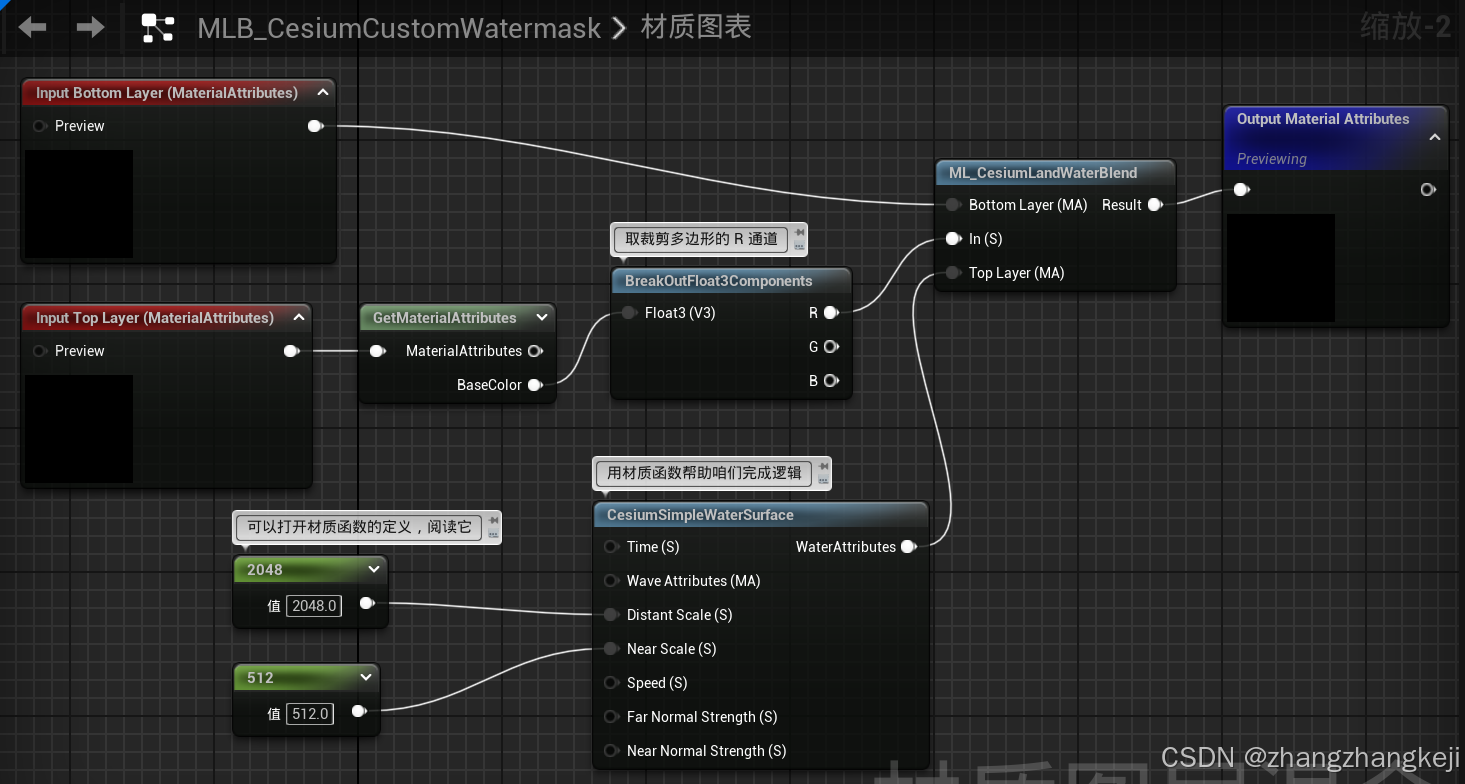This screenshot has width=1465, height=784.
Task: Click the 可以打开材质函数的定义，阅读它 comment bubble
Action: tap(367, 527)
